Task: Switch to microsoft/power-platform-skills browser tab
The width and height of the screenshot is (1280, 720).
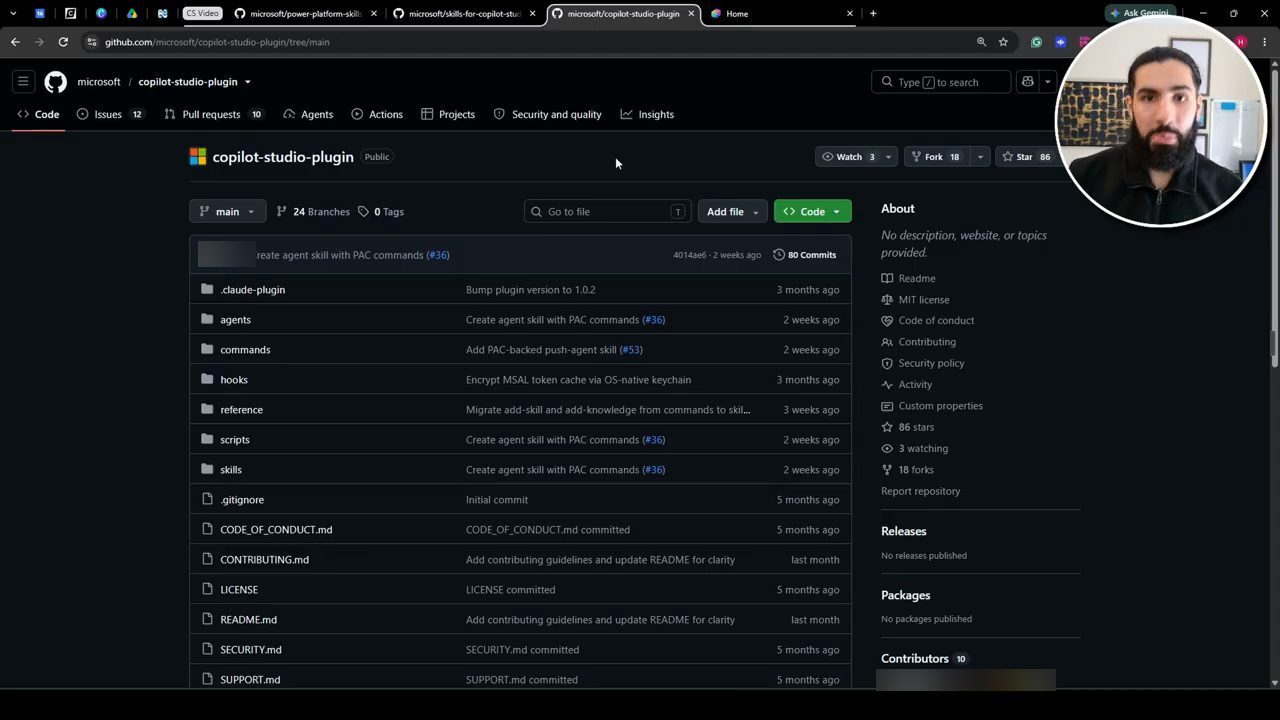Action: [306, 14]
